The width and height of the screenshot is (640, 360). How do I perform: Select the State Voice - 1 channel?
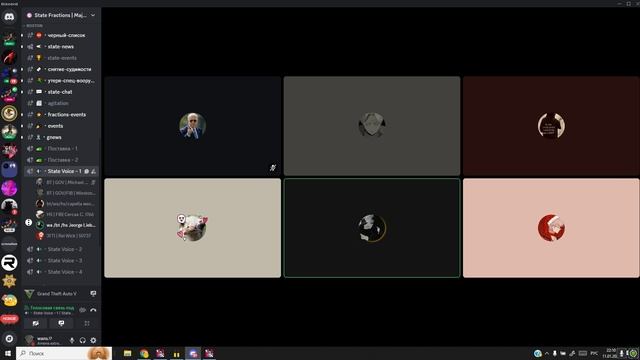click(61, 171)
